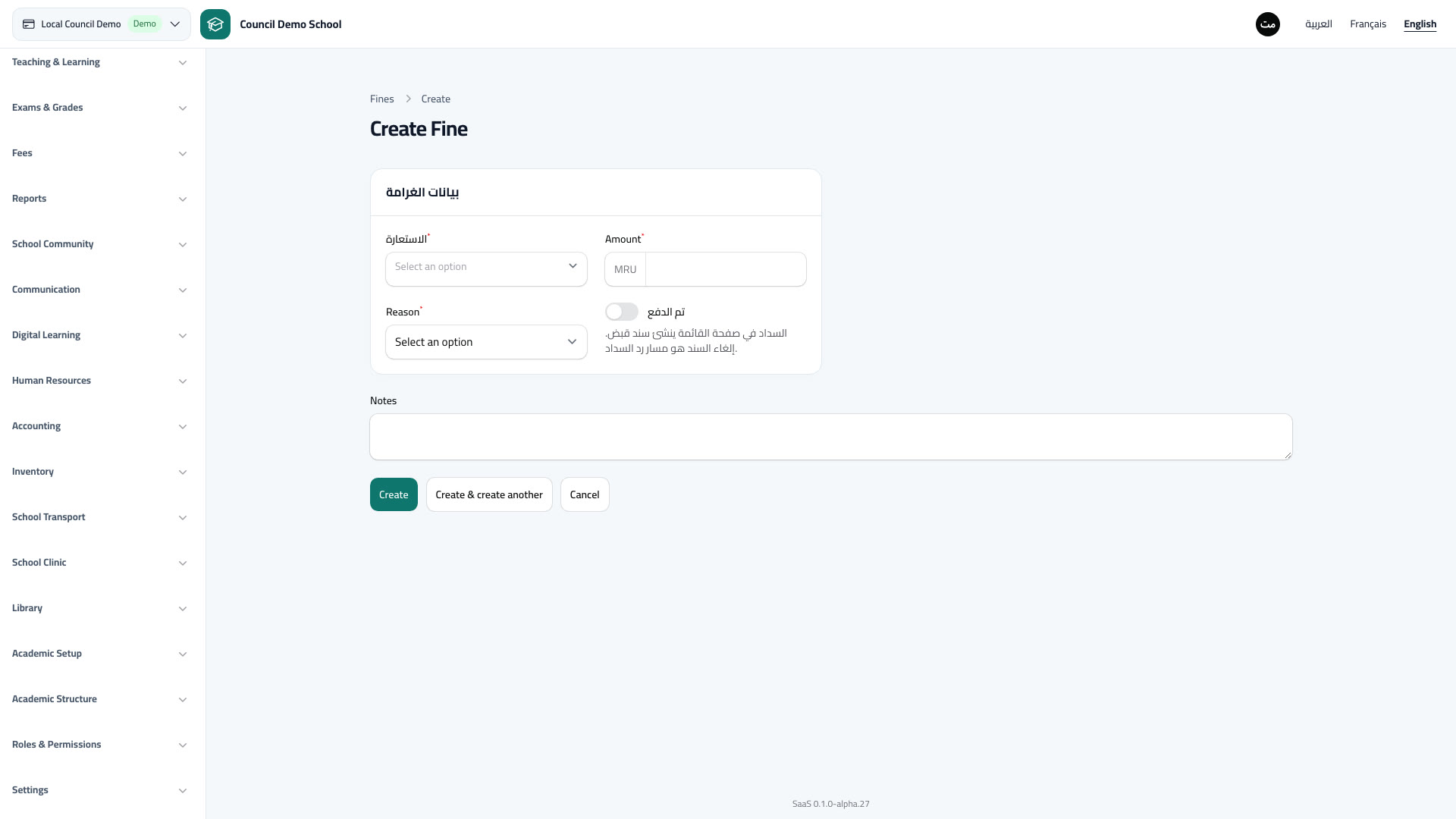This screenshot has width=1456, height=819.
Task: Expand the Roles & Permissions sidebar group
Action: pyautogui.click(x=99, y=745)
